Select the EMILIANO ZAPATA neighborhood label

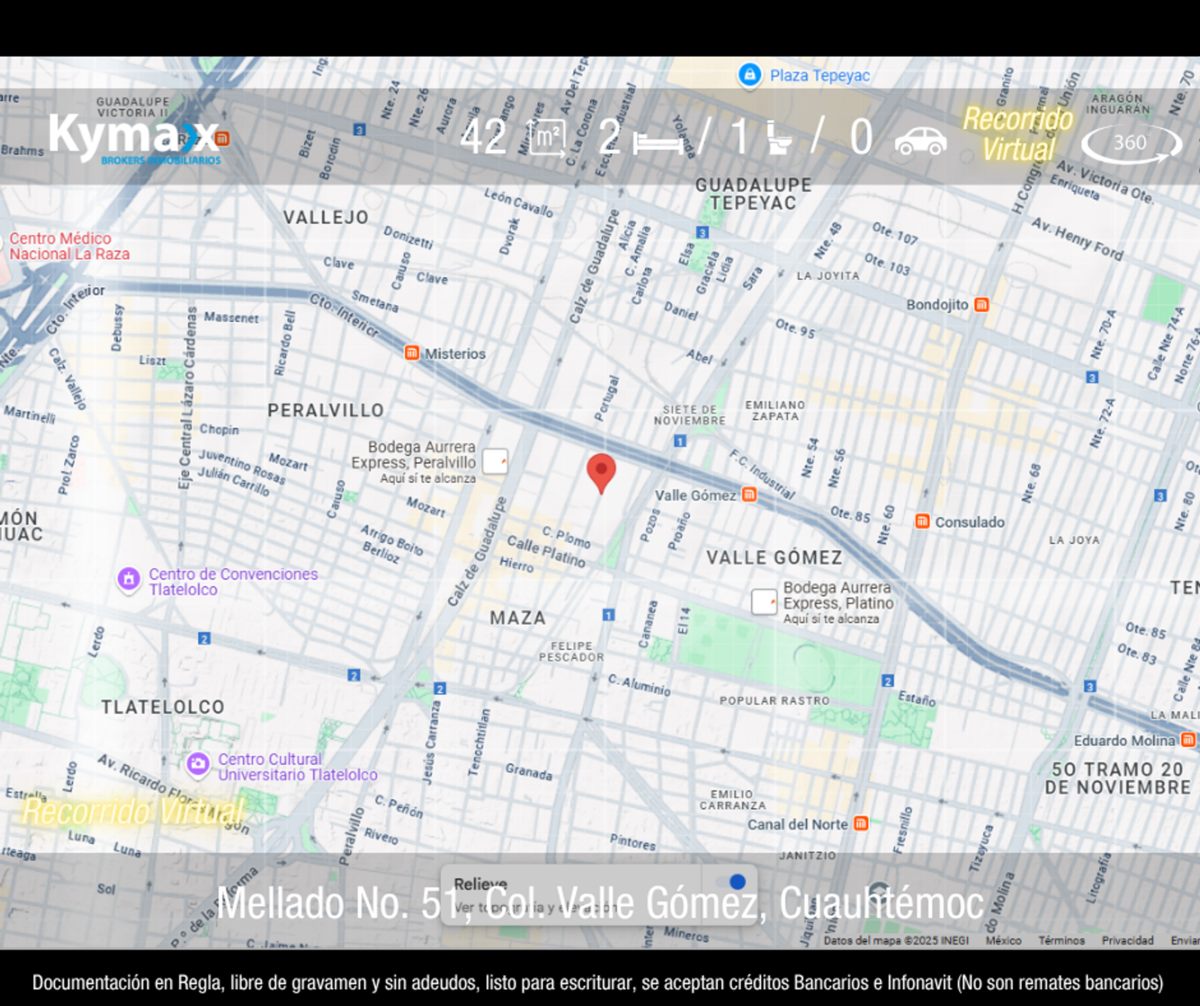pos(775,410)
